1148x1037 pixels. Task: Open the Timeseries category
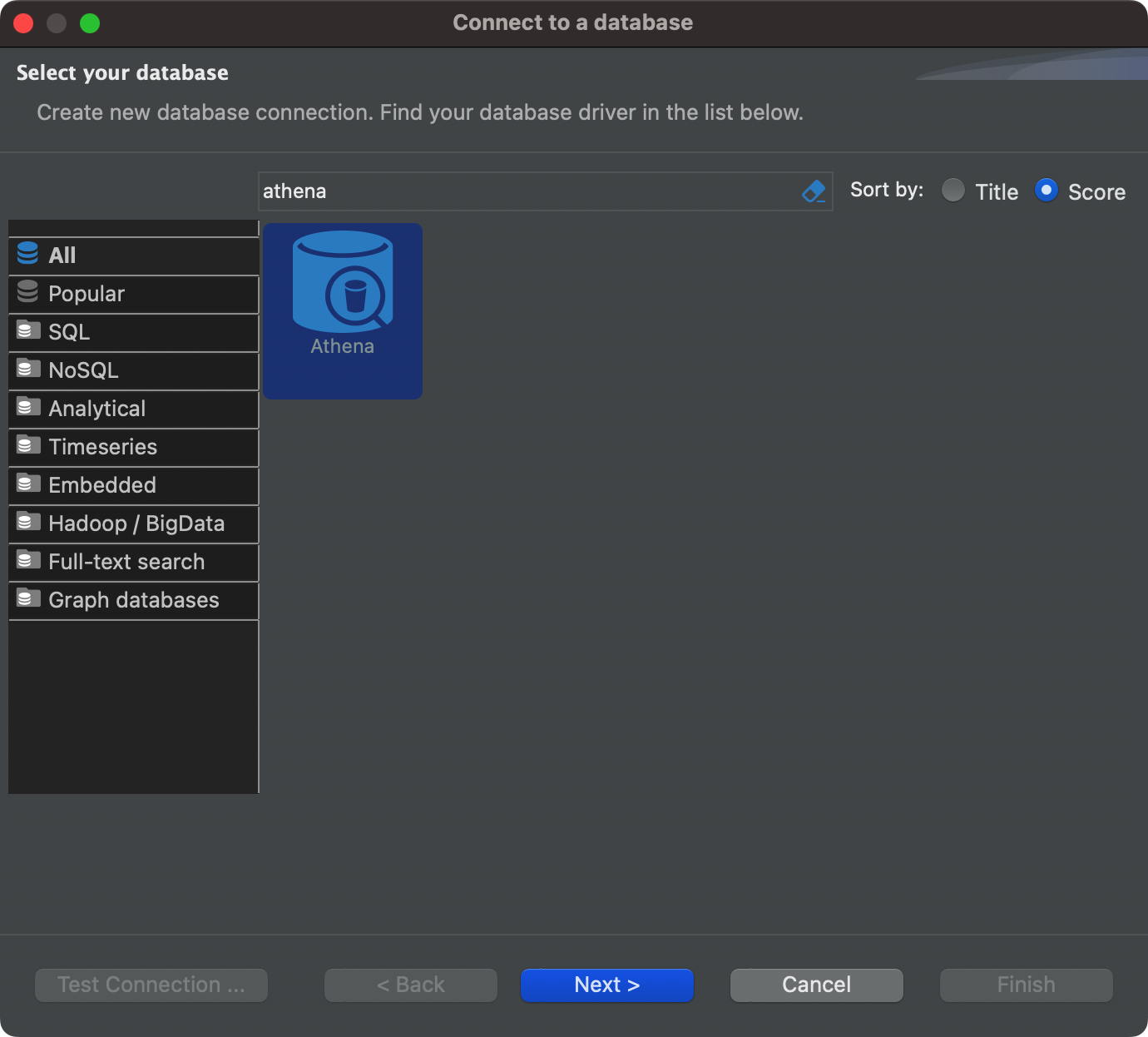(x=134, y=447)
